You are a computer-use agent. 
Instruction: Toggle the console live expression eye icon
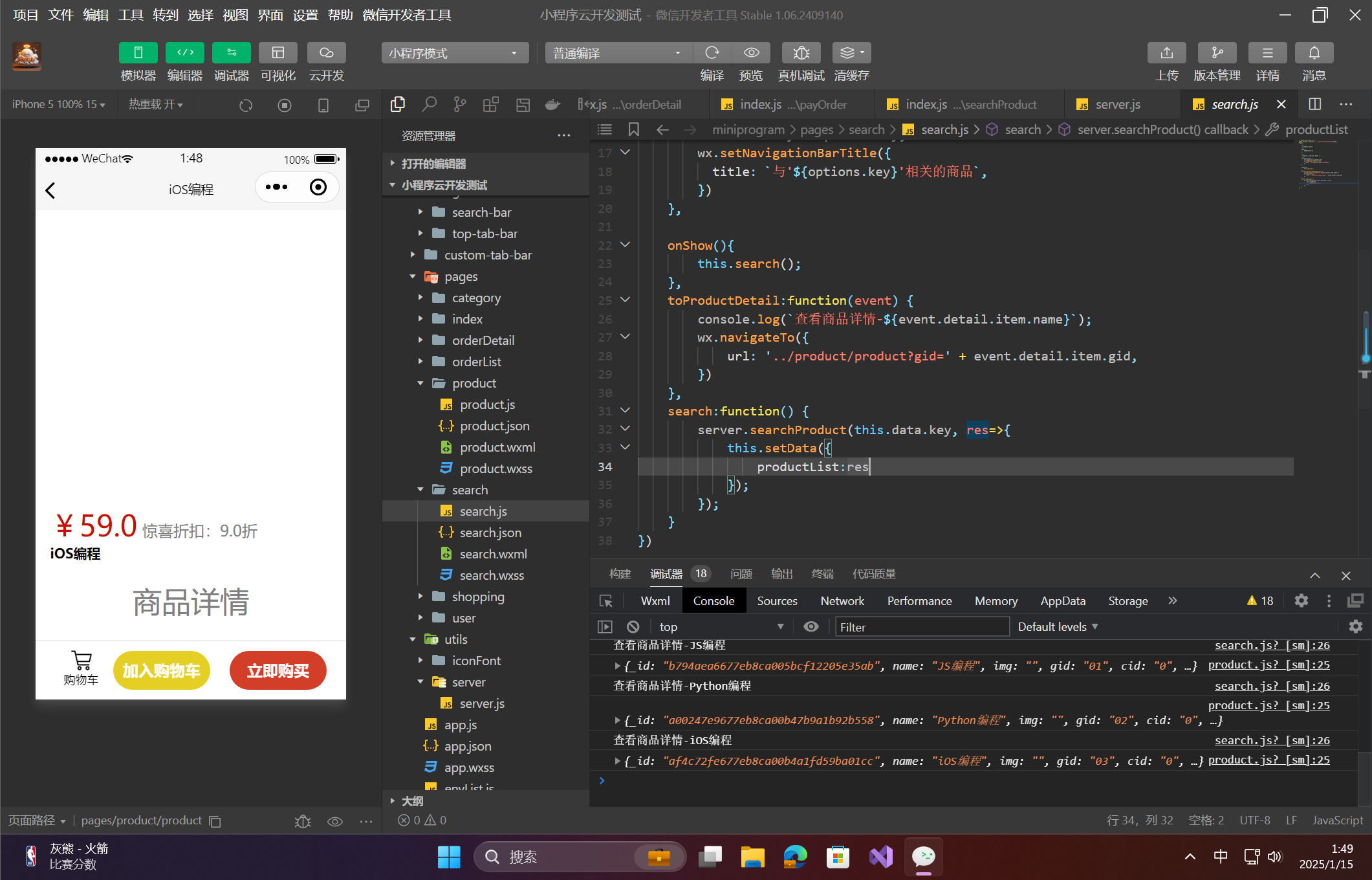click(x=811, y=626)
